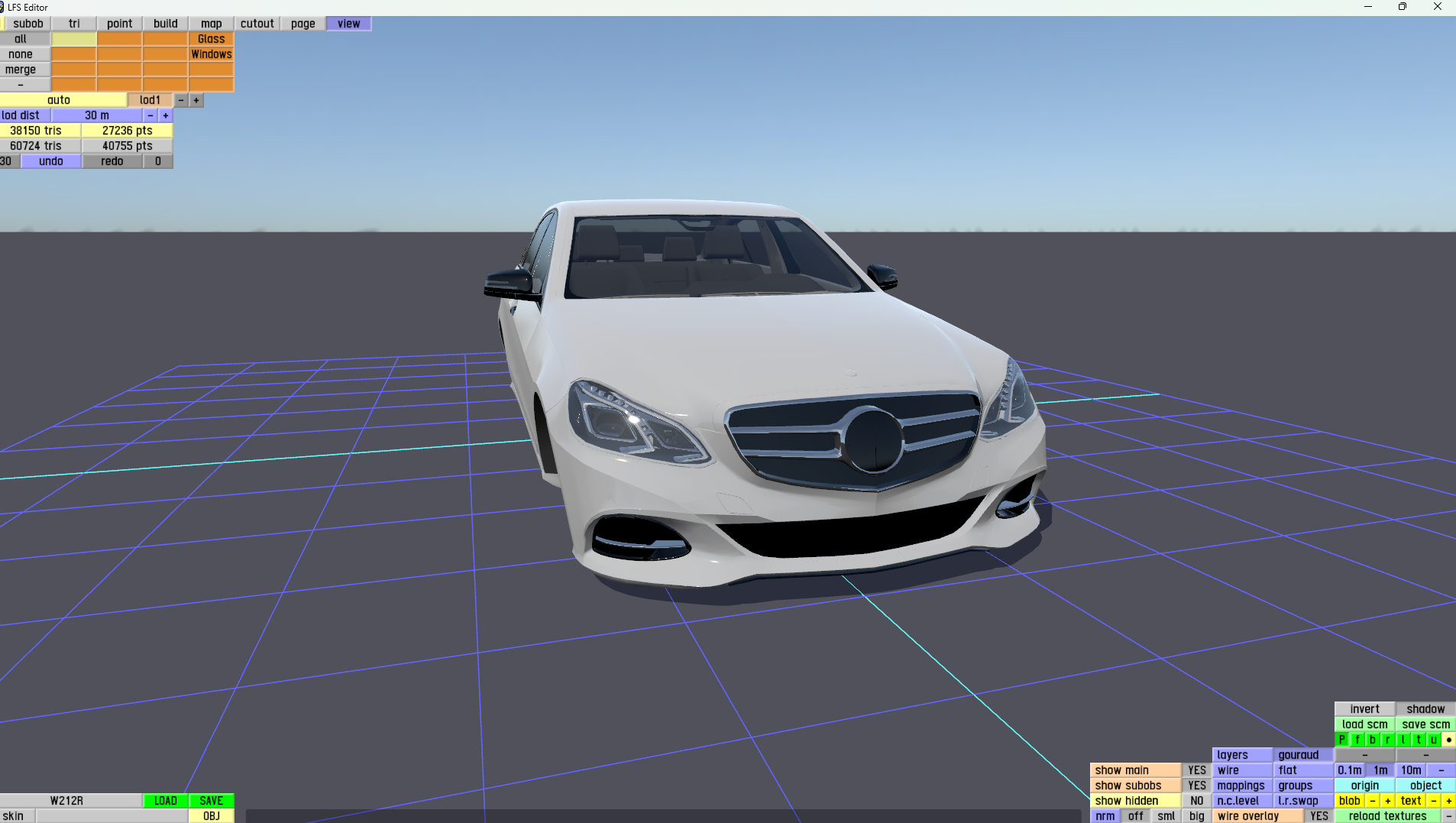Turn normals display off
Viewport: 1456px width, 823px height.
[1136, 816]
